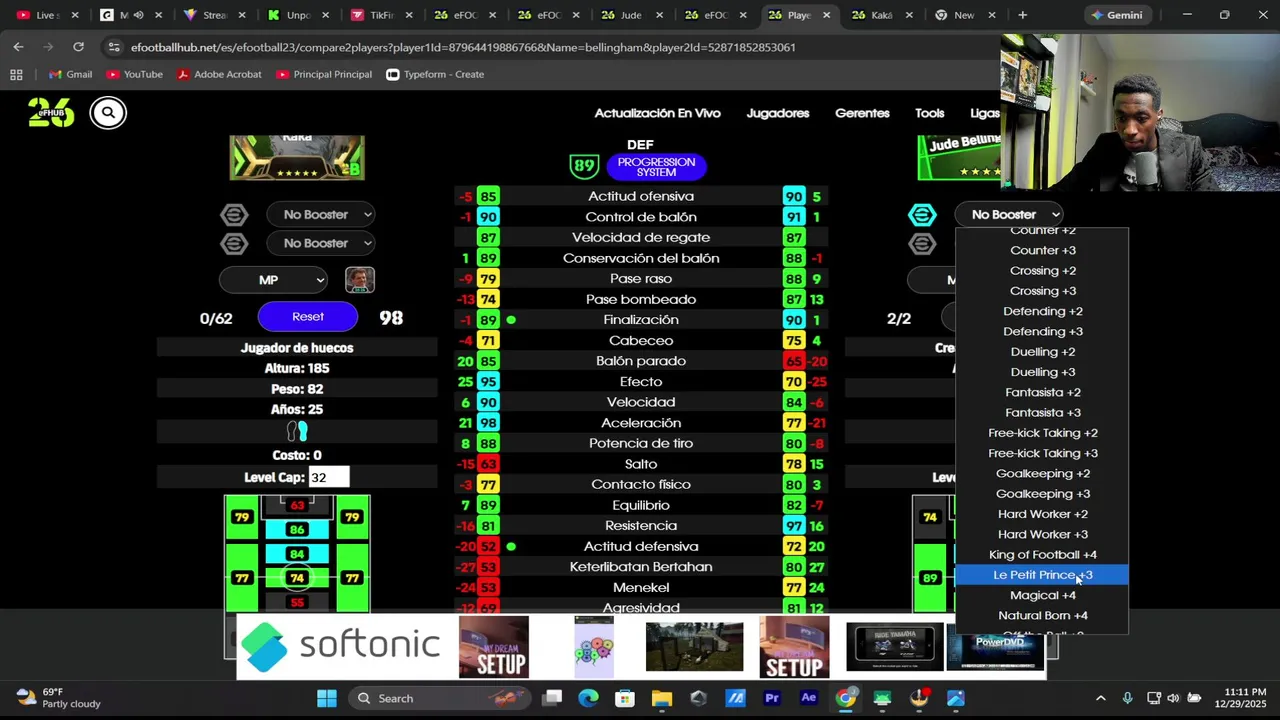Click the Chrome icon in the taskbar
1280x720 pixels.
click(846, 698)
